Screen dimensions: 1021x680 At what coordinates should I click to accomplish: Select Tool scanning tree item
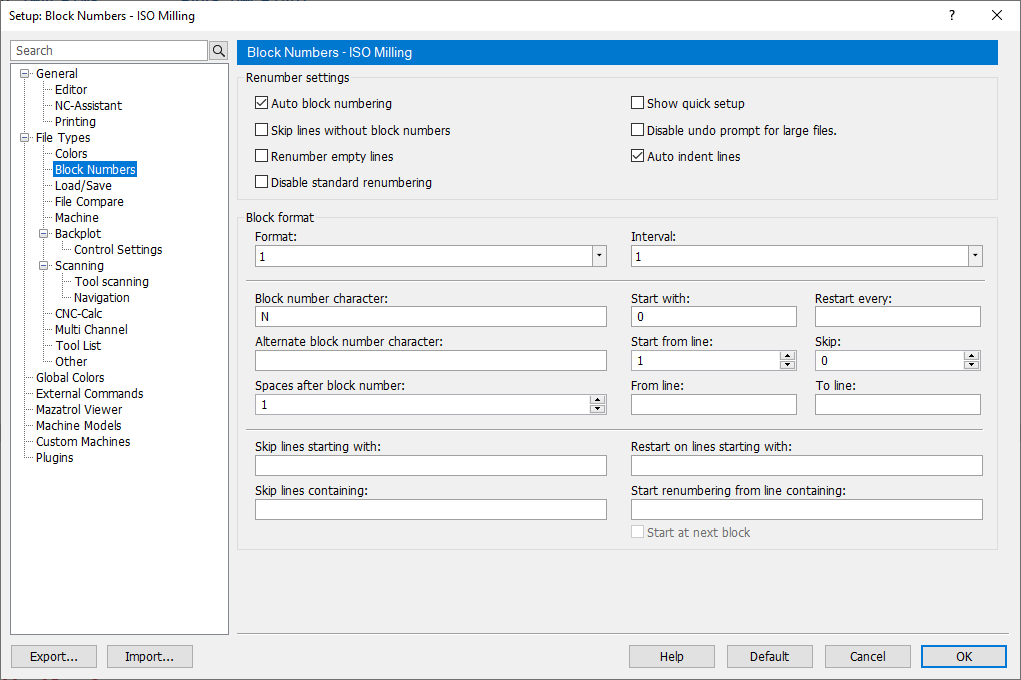click(111, 281)
